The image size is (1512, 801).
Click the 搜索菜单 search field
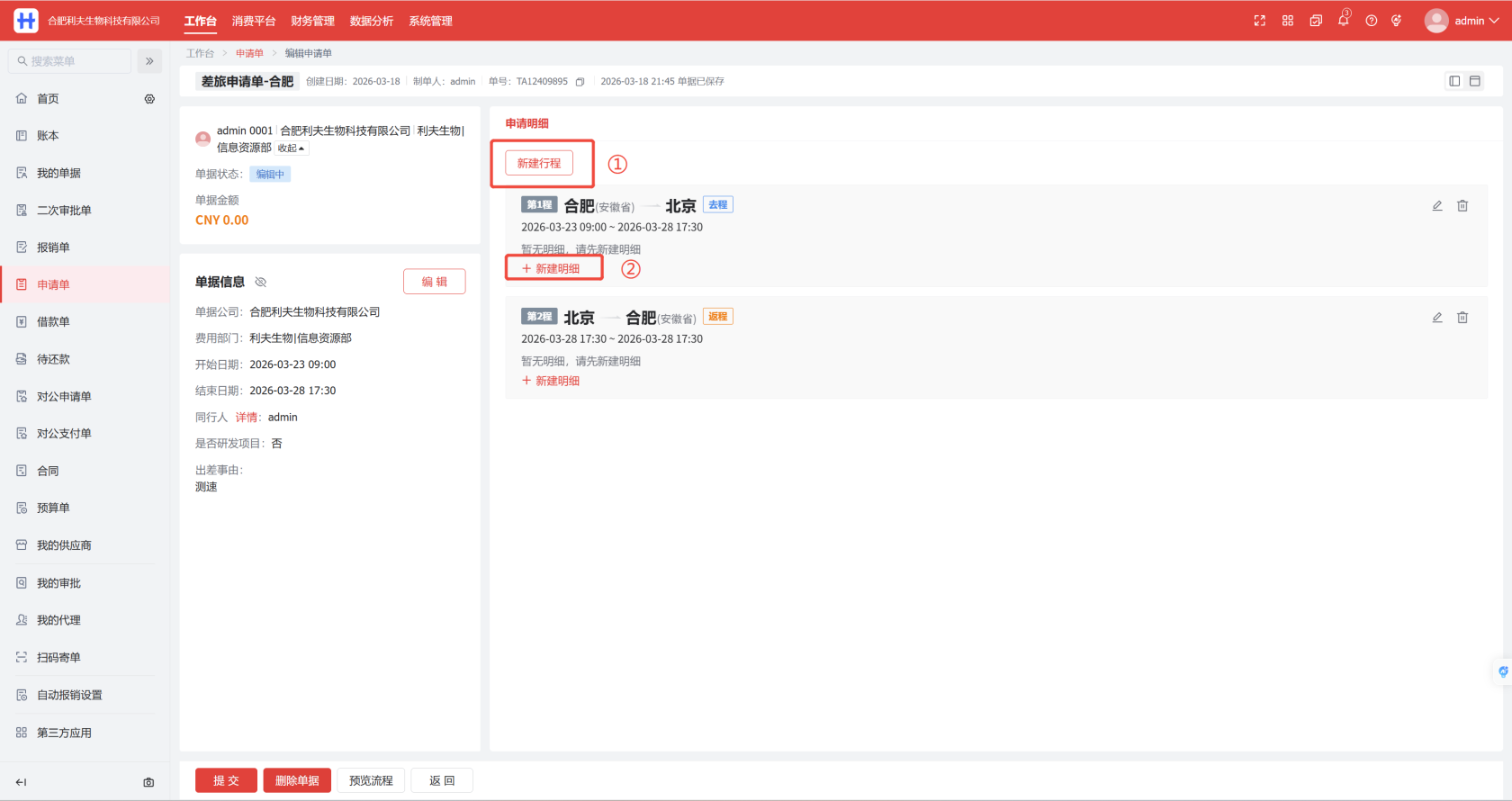(x=72, y=61)
